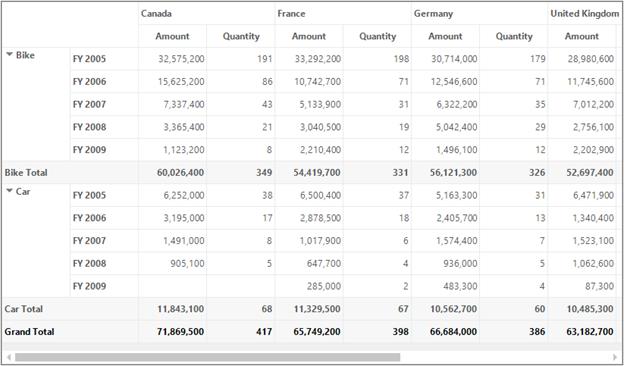Image resolution: width=624 pixels, height=366 pixels.
Task: Click the Amount header under Canada
Action: click(172, 36)
